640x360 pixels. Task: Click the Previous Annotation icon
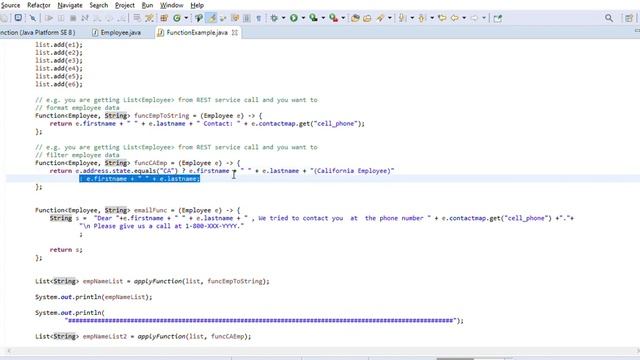(422, 18)
